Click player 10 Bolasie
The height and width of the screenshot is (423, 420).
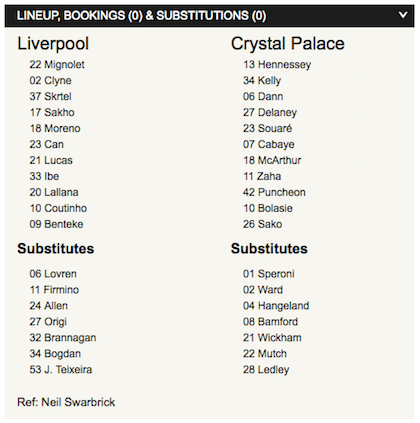coord(268,208)
